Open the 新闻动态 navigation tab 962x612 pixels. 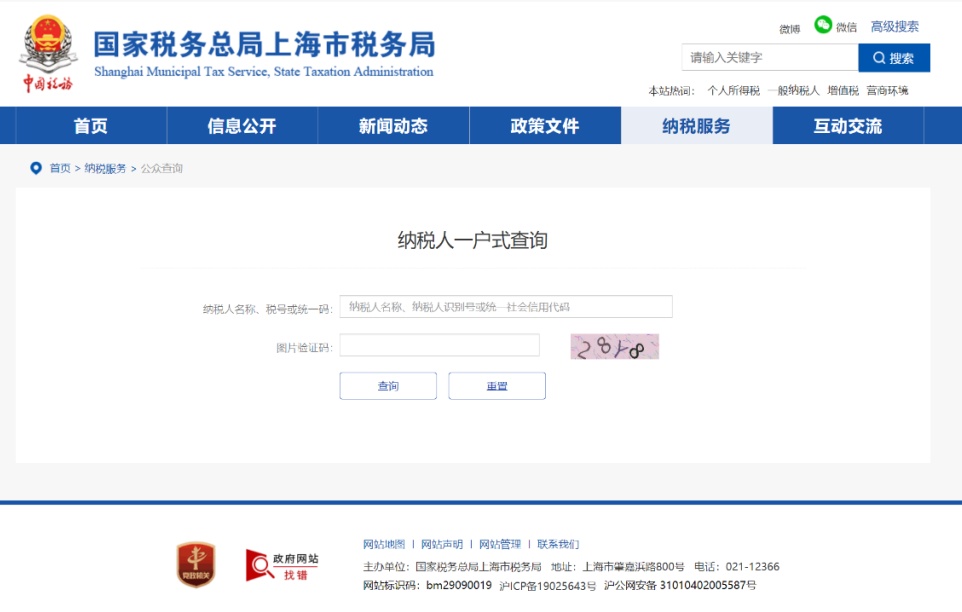393,126
